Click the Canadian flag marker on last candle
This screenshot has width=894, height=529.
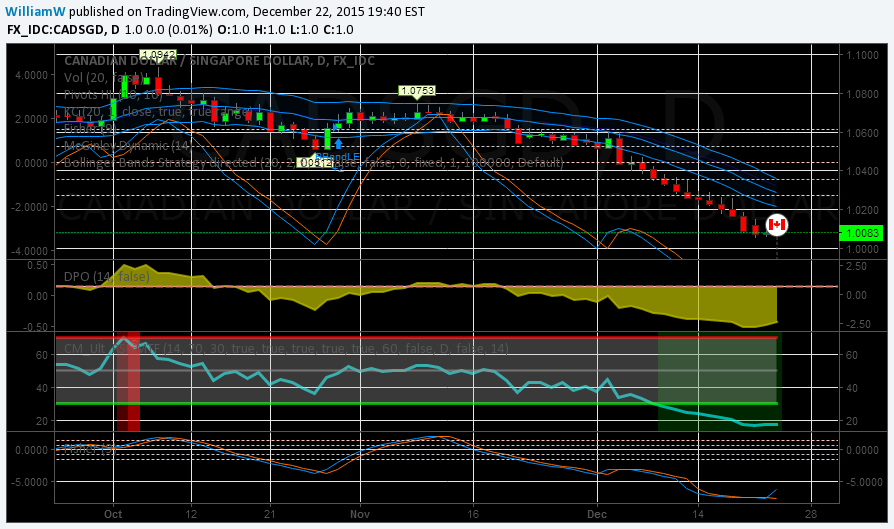[x=777, y=225]
